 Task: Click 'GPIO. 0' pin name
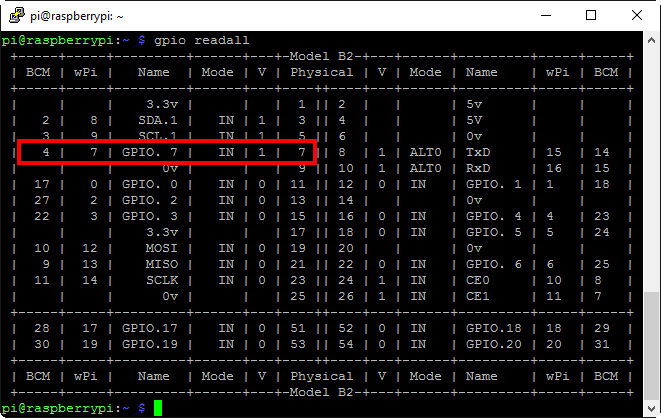tap(150, 184)
